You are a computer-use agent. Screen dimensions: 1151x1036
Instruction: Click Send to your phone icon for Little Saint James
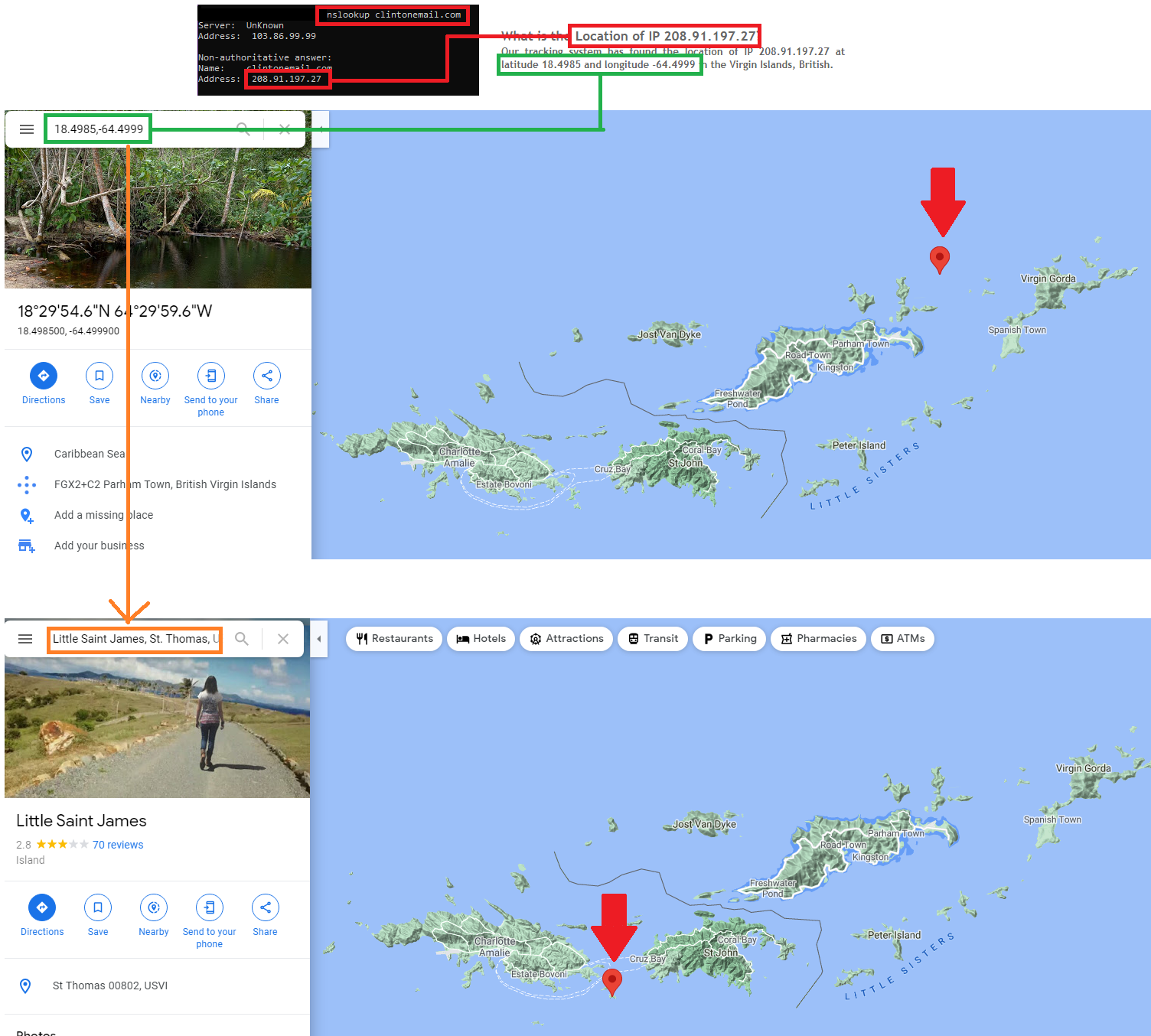point(210,907)
